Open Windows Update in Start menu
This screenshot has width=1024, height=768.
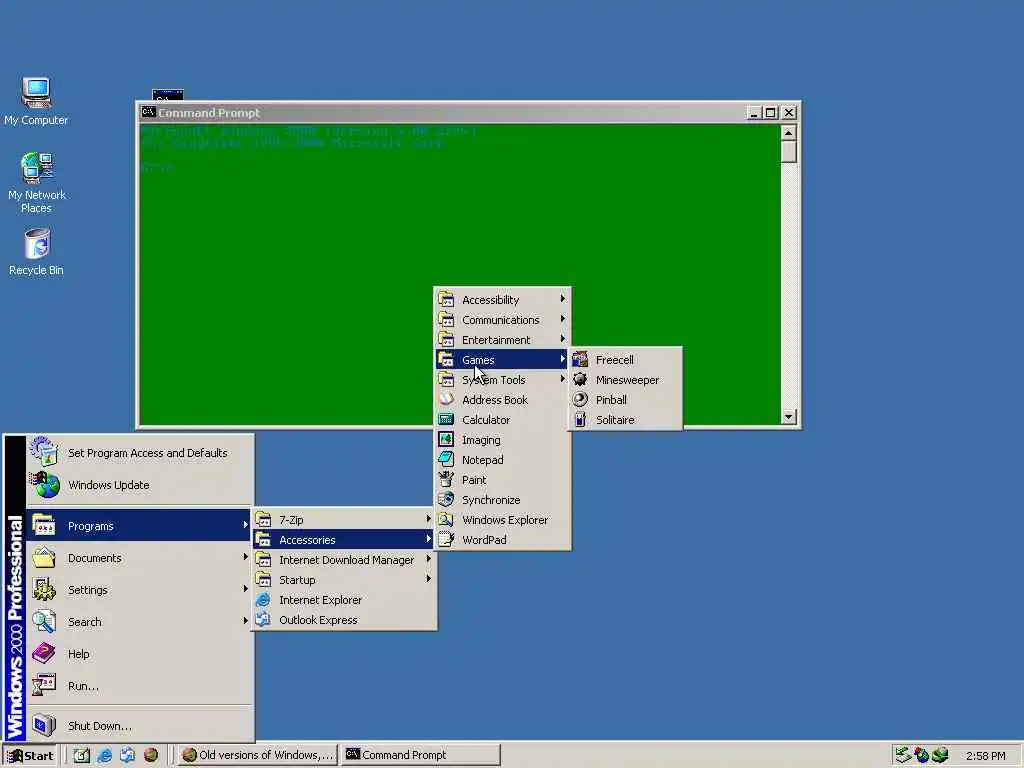138,485
